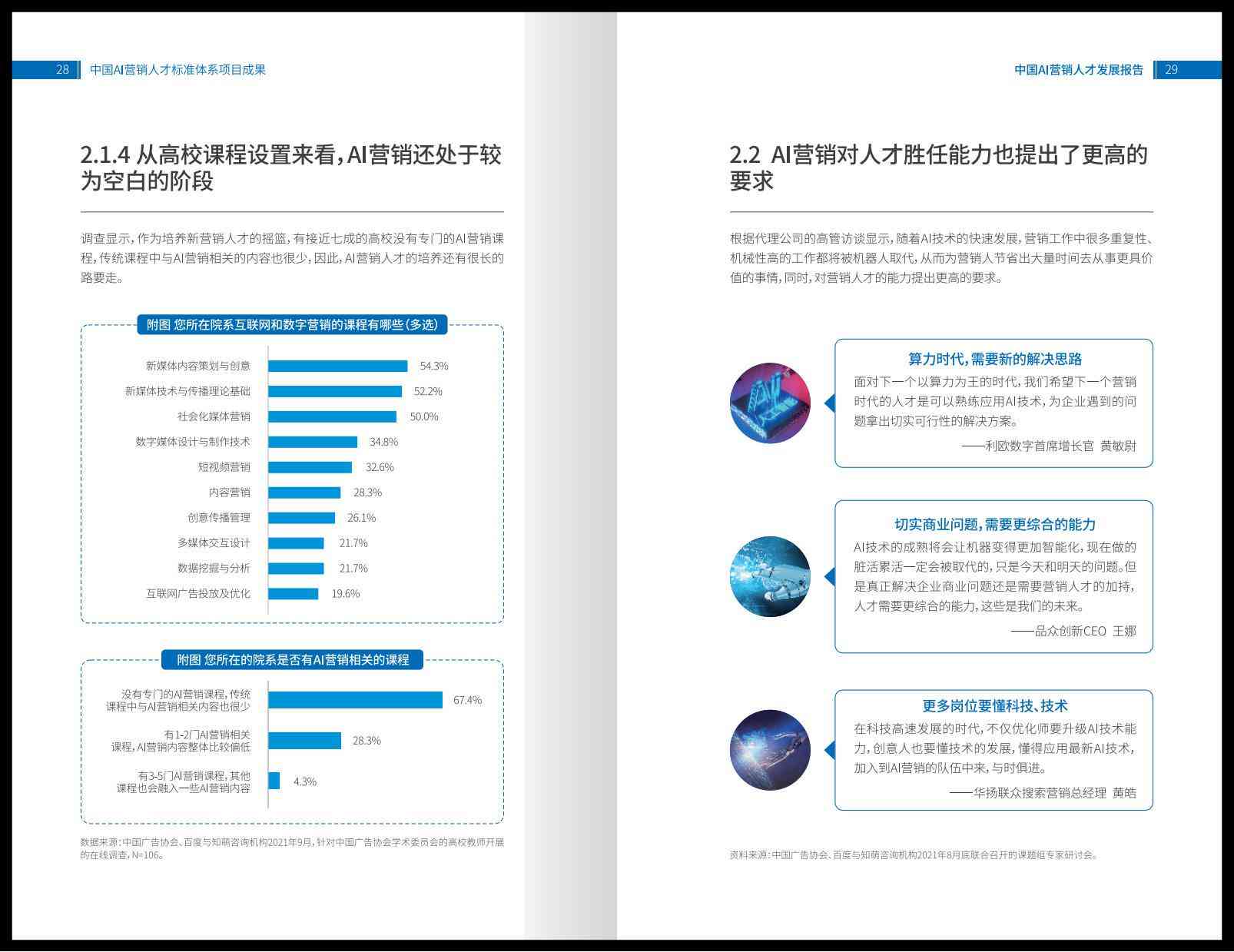Click the robot hand circular image

tap(770, 576)
